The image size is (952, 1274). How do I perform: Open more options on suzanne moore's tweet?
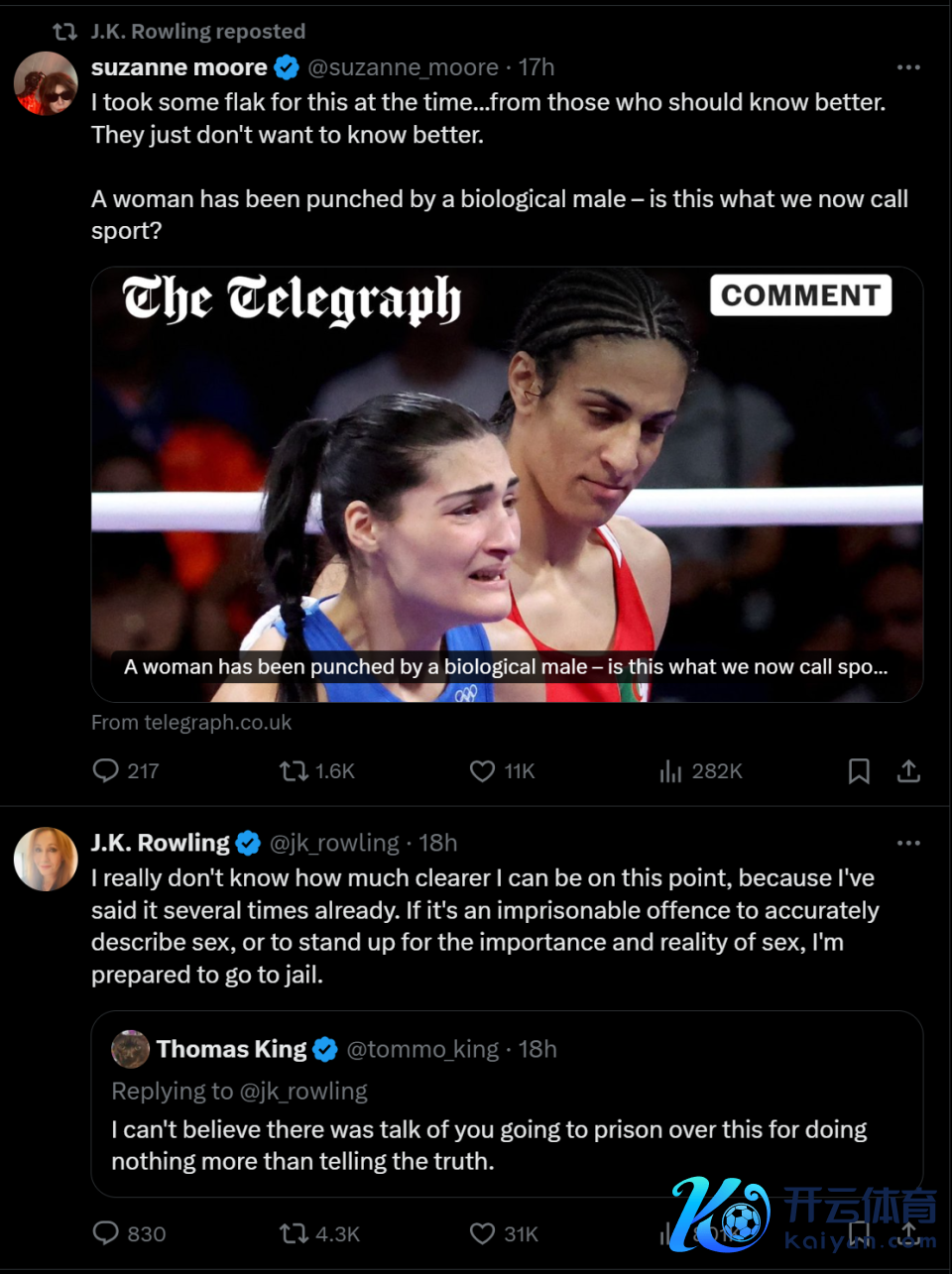[x=908, y=67]
